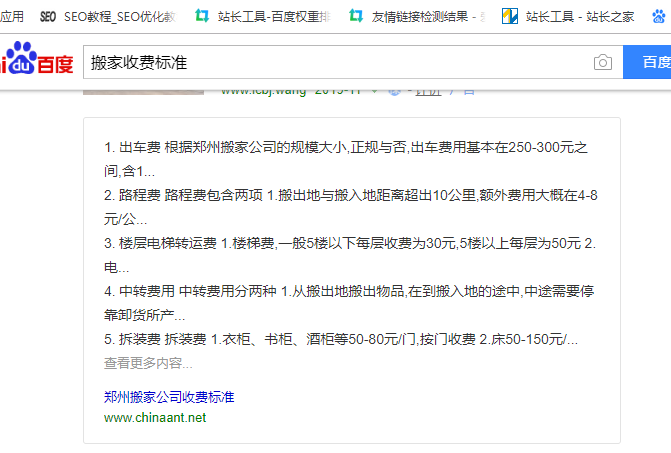The width and height of the screenshot is (671, 453).
Task: Click item 2 路程费 text
Action: (x=350, y=207)
